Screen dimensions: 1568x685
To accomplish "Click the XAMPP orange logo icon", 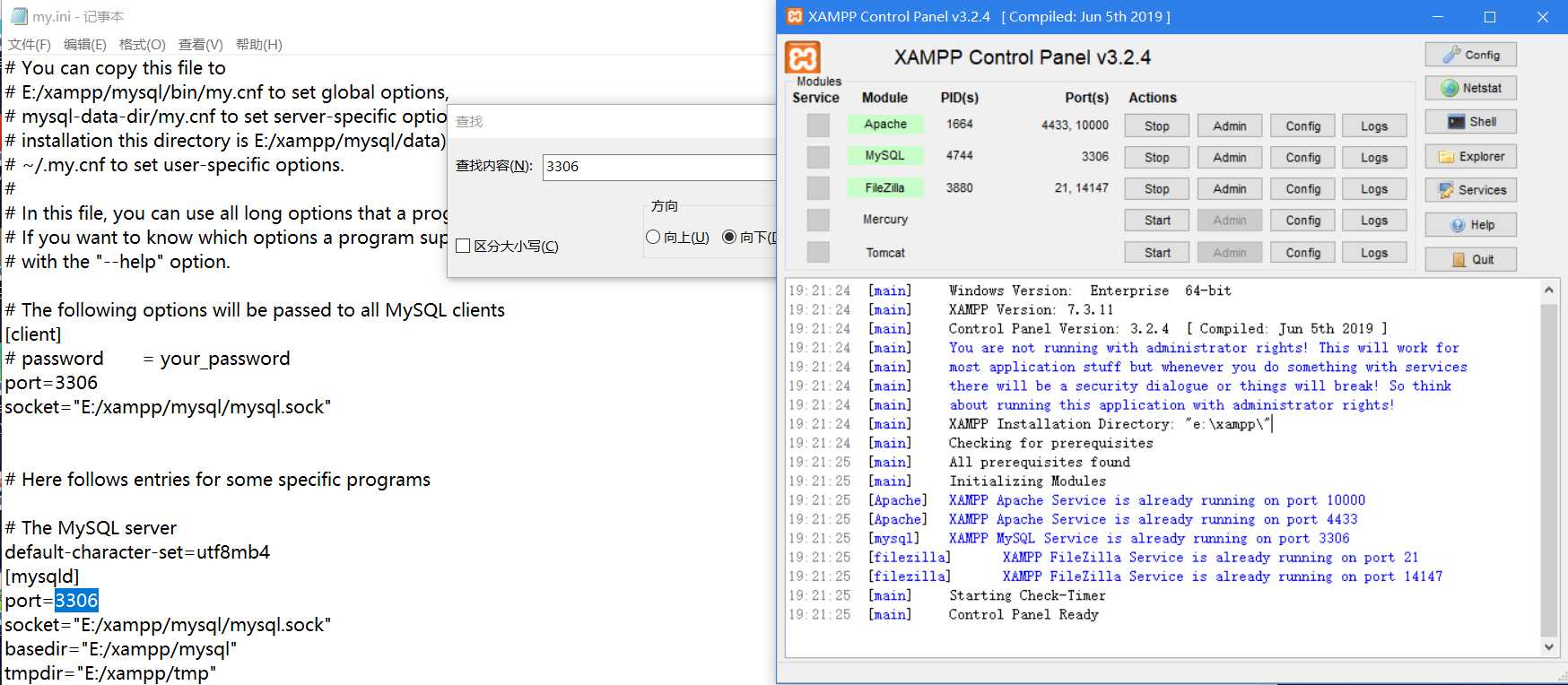I will coord(803,57).
